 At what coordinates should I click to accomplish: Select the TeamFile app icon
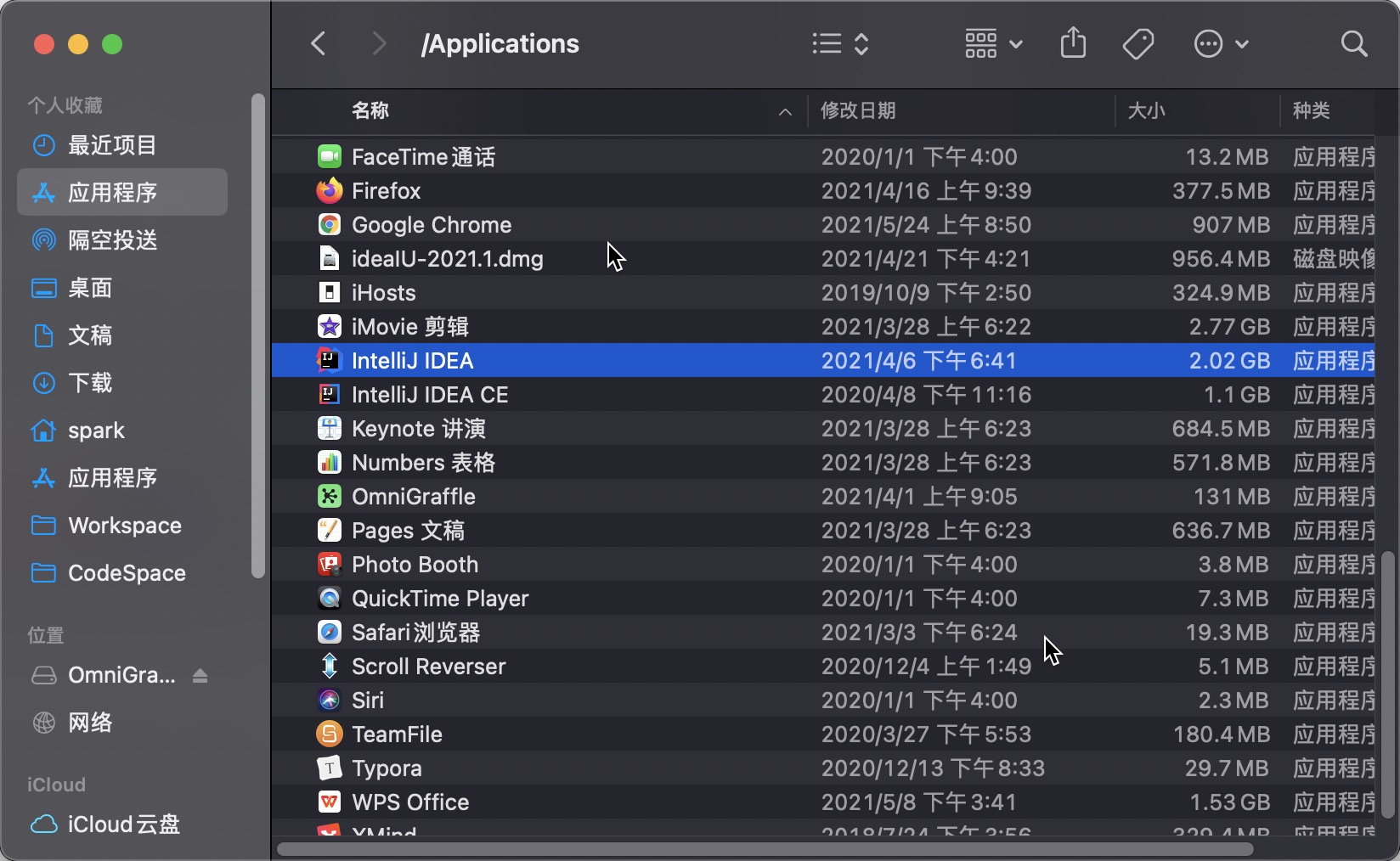tap(330, 734)
